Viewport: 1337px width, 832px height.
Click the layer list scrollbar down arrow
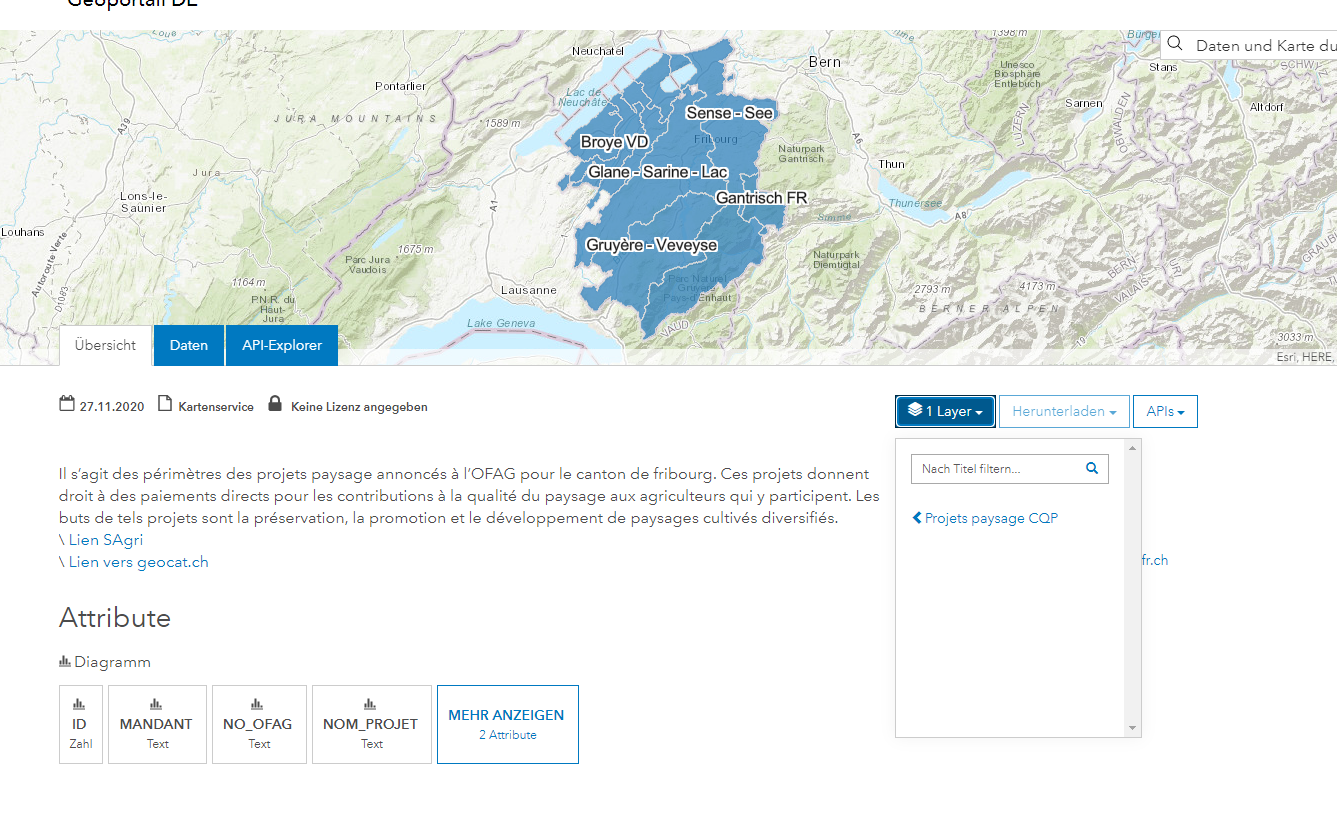1133,728
